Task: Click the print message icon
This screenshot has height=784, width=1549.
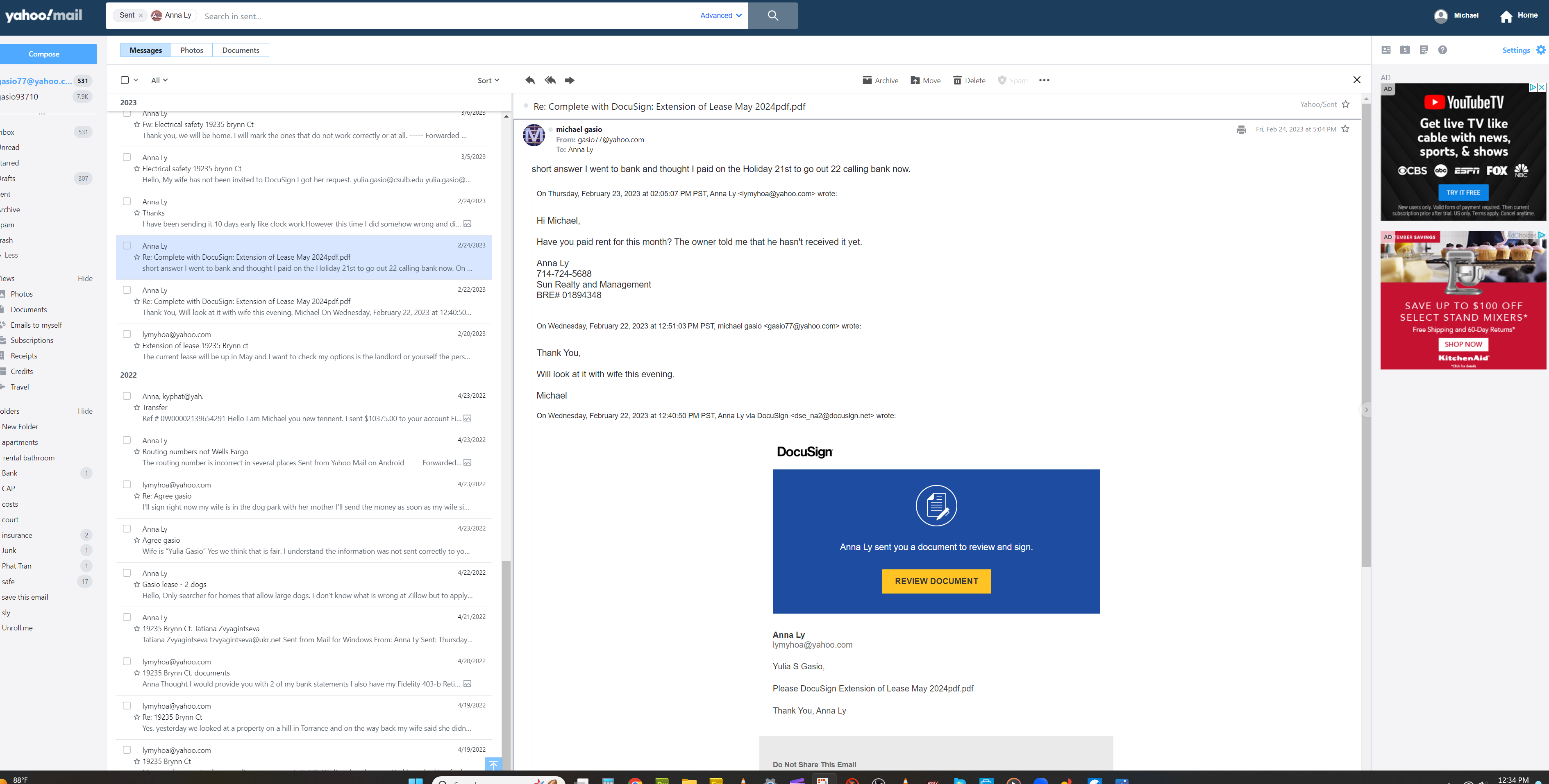Action: pyautogui.click(x=1241, y=129)
